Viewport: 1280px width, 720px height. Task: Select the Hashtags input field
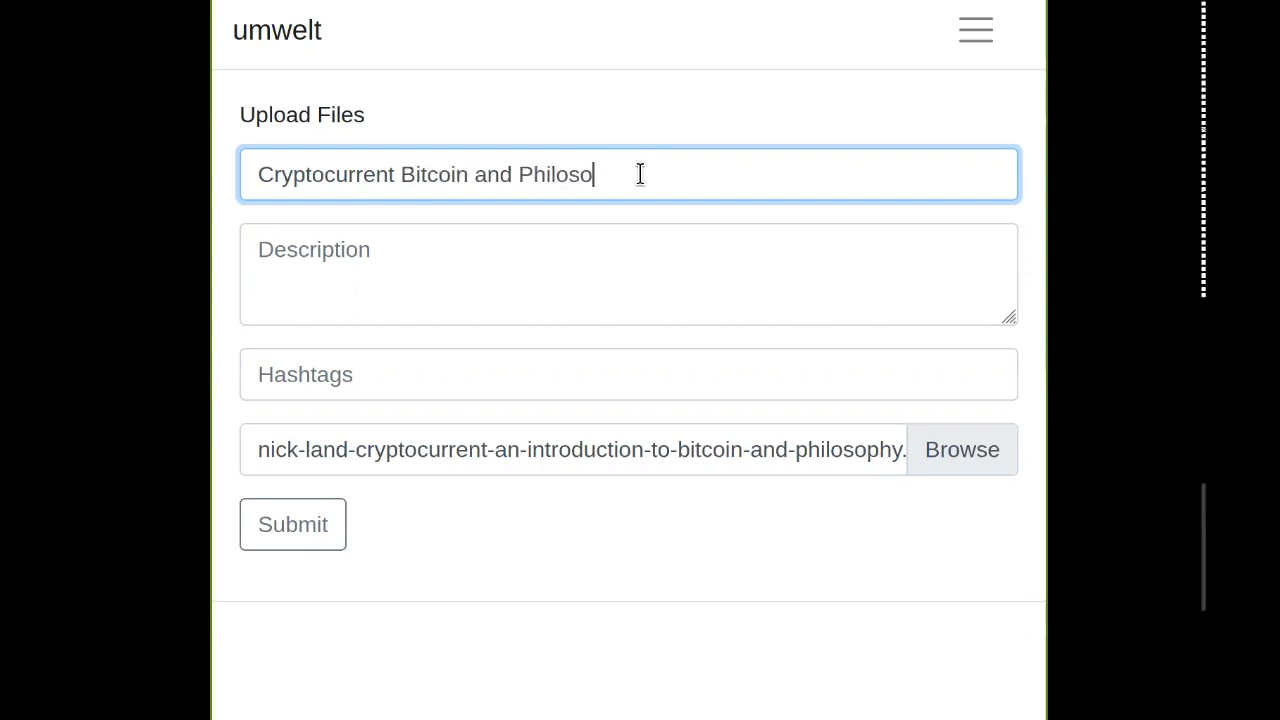tap(629, 375)
